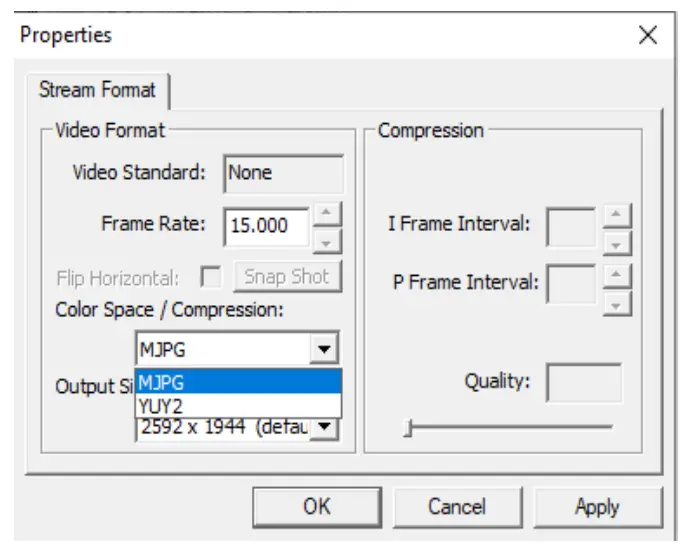Switch to the Stream Format tab
Screen dimensions: 689x559
click(97, 90)
